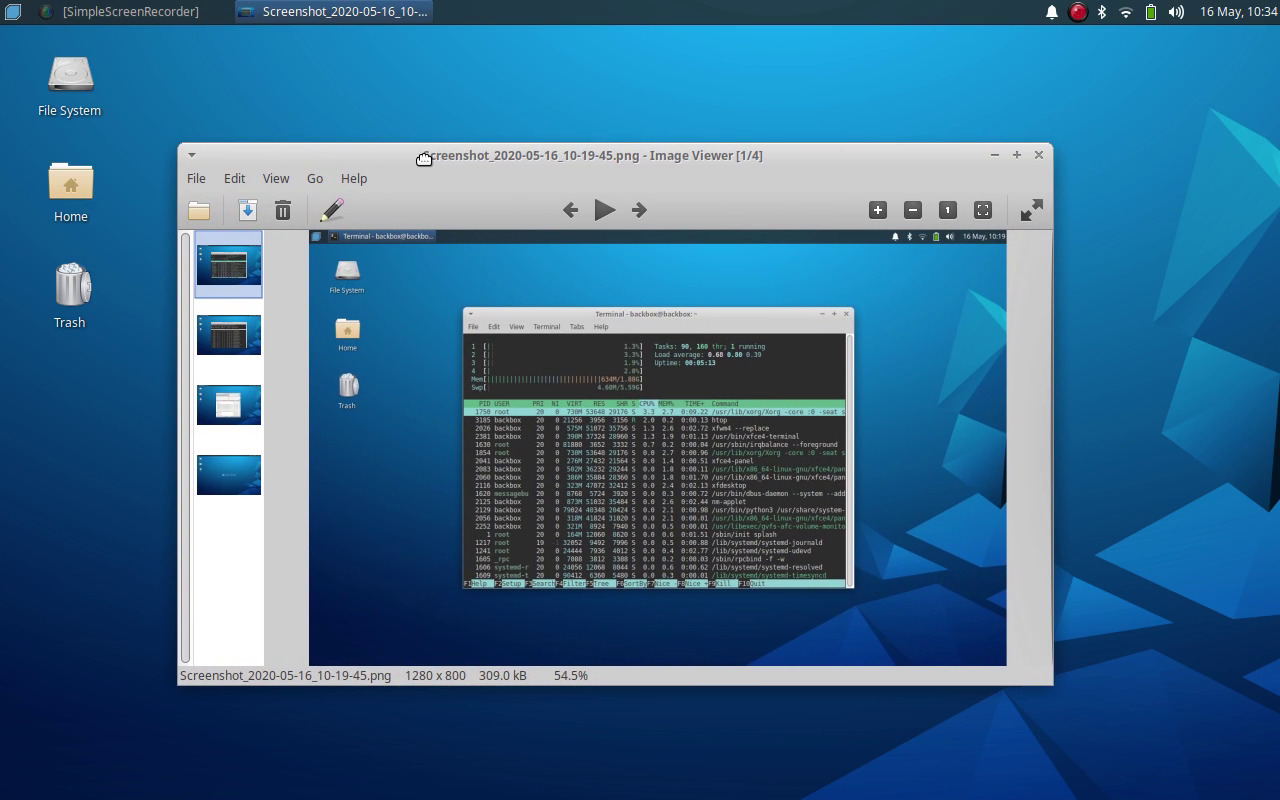Fit the image to the window

[982, 210]
